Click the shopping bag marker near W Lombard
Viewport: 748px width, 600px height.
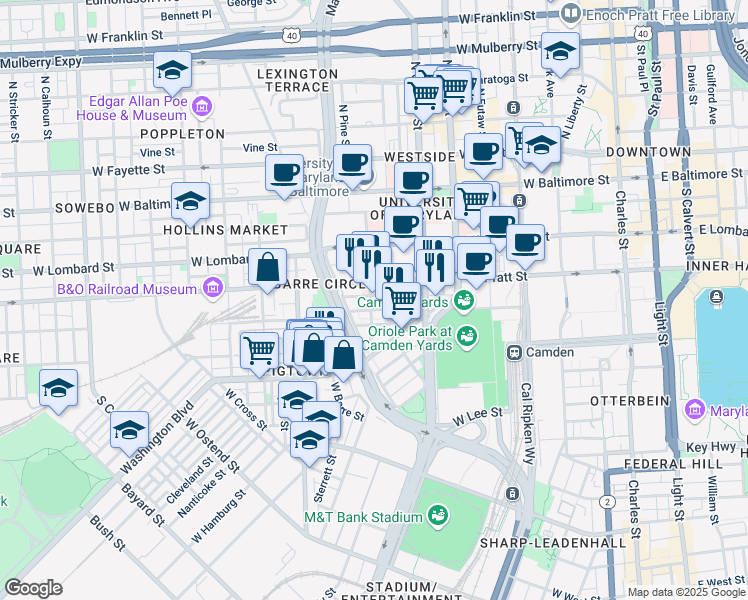pos(268,269)
